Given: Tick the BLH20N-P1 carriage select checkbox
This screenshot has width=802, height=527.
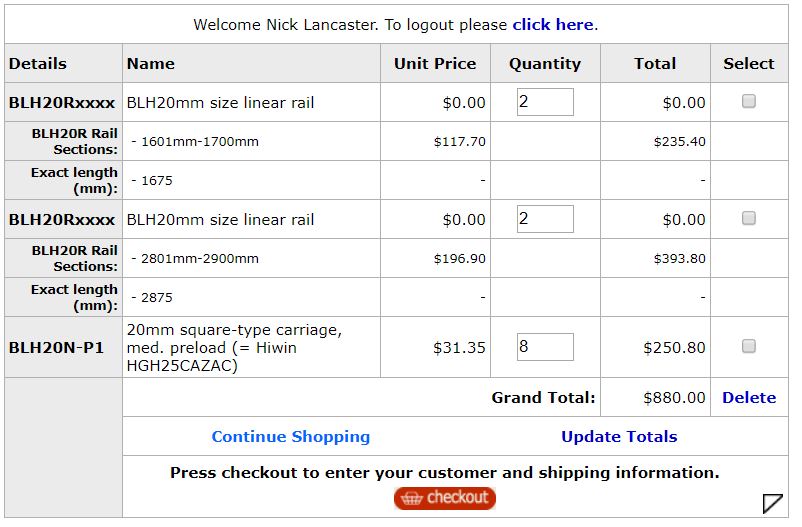Looking at the screenshot, I should pyautogui.click(x=748, y=346).
